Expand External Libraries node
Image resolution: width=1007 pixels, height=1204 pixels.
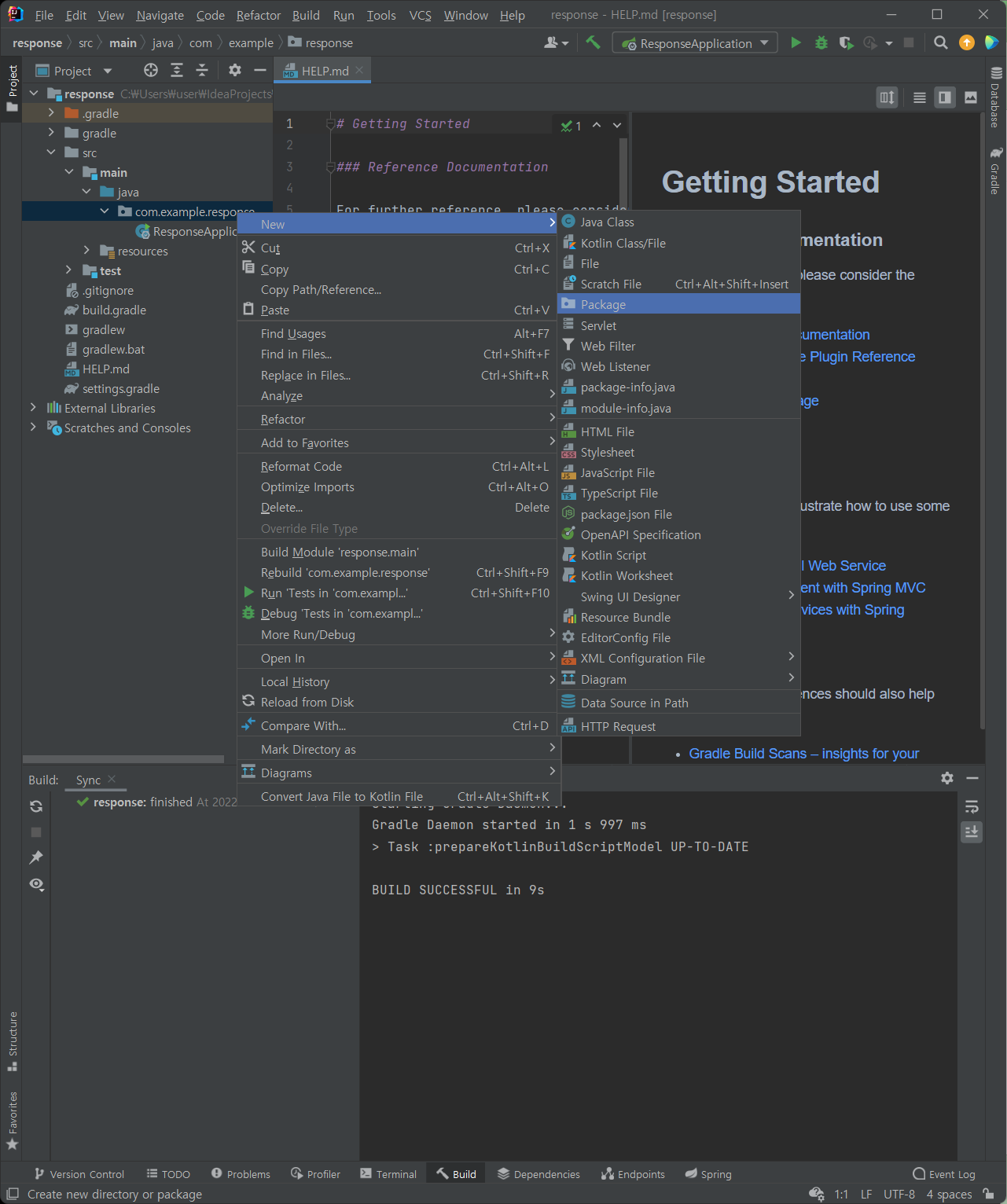pos(33,408)
